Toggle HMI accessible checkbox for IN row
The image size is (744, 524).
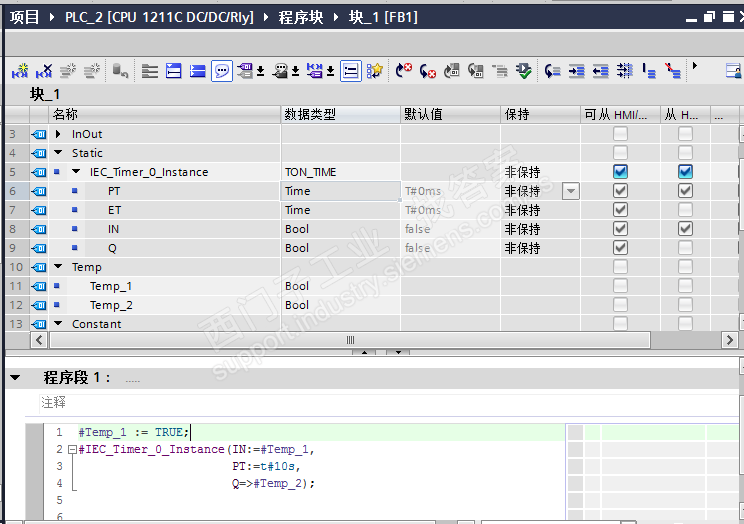[620, 229]
